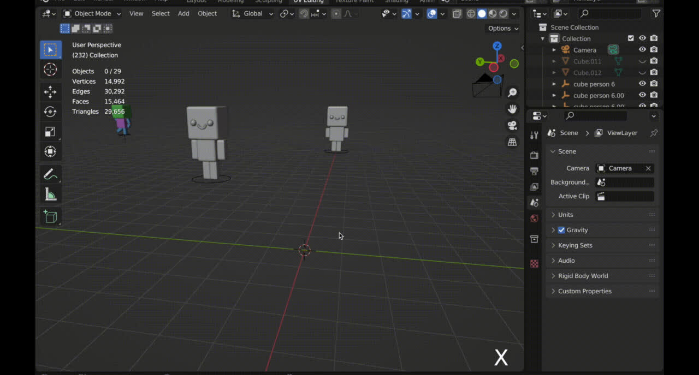
Task: Open the overlays dropdown arrow
Action: click(x=442, y=14)
